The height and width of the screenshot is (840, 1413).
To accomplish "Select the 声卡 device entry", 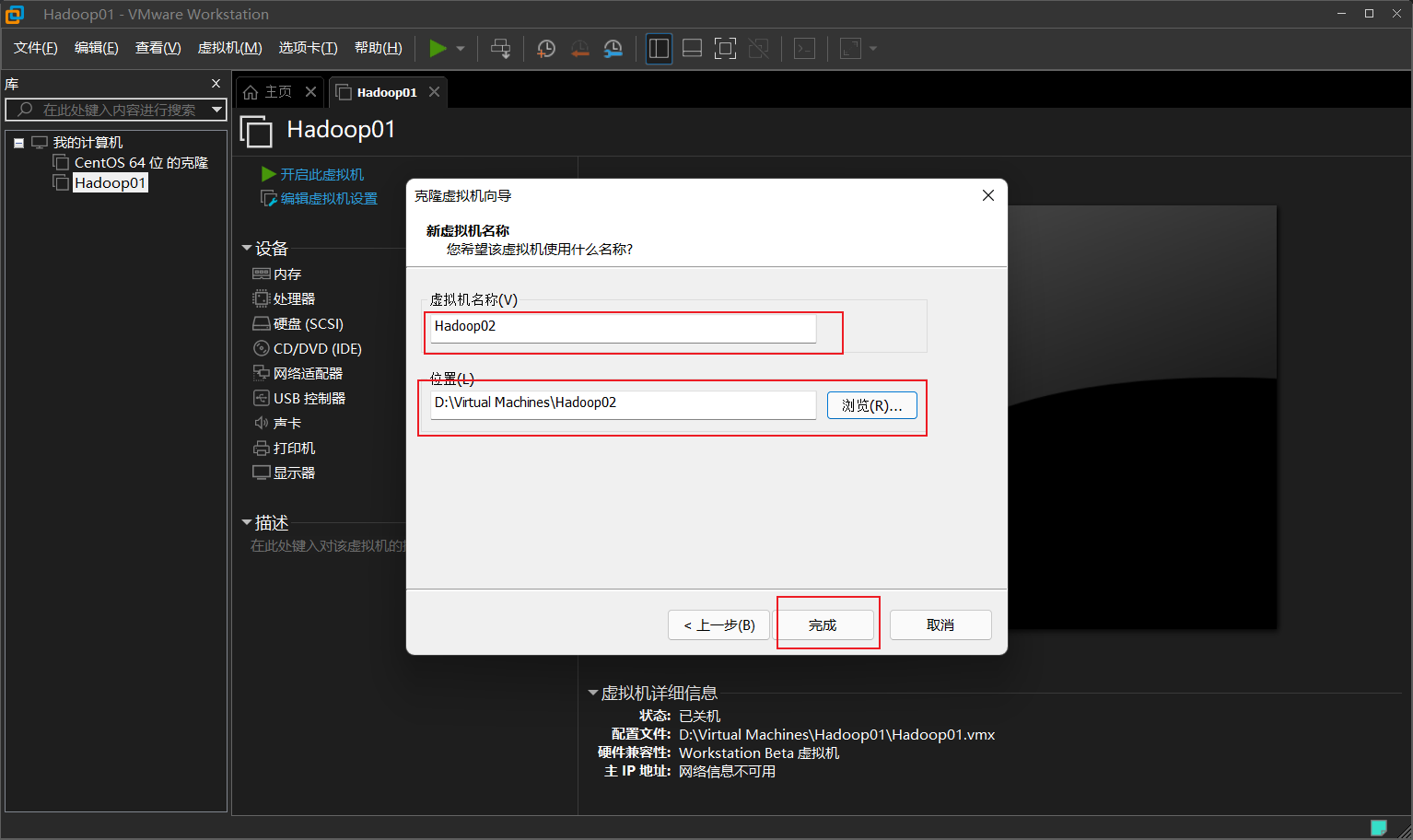I will click(x=277, y=424).
